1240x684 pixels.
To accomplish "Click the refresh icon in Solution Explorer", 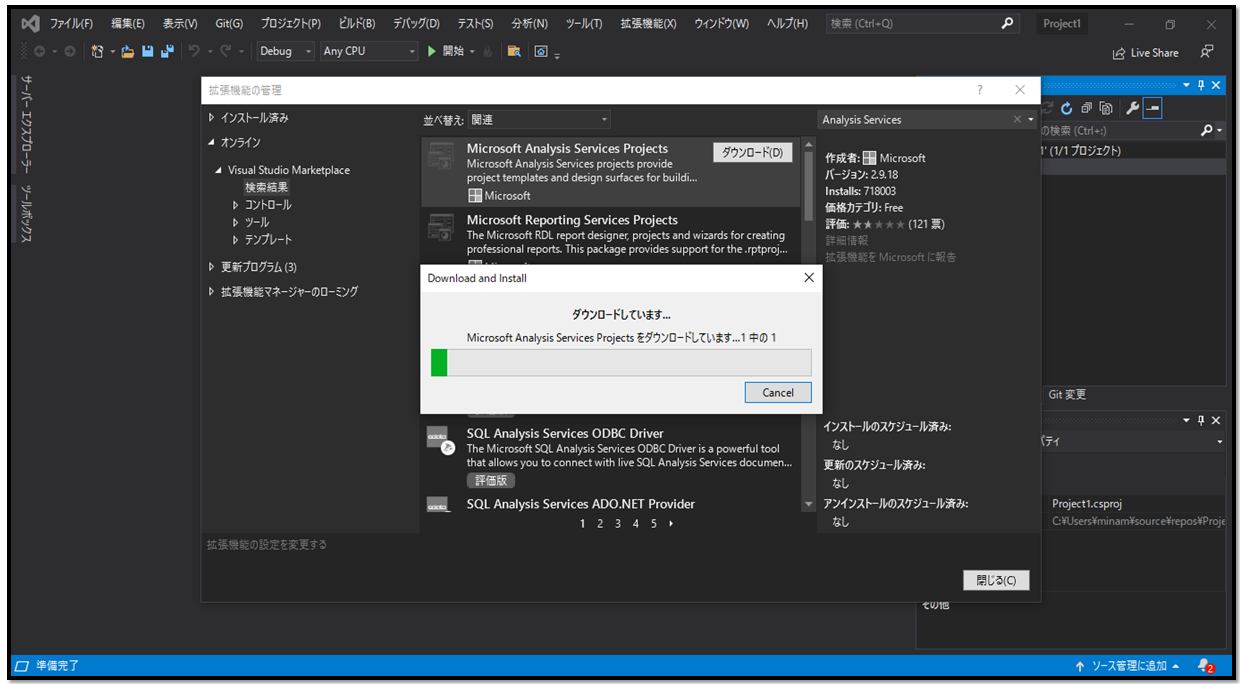I will coord(1067,108).
